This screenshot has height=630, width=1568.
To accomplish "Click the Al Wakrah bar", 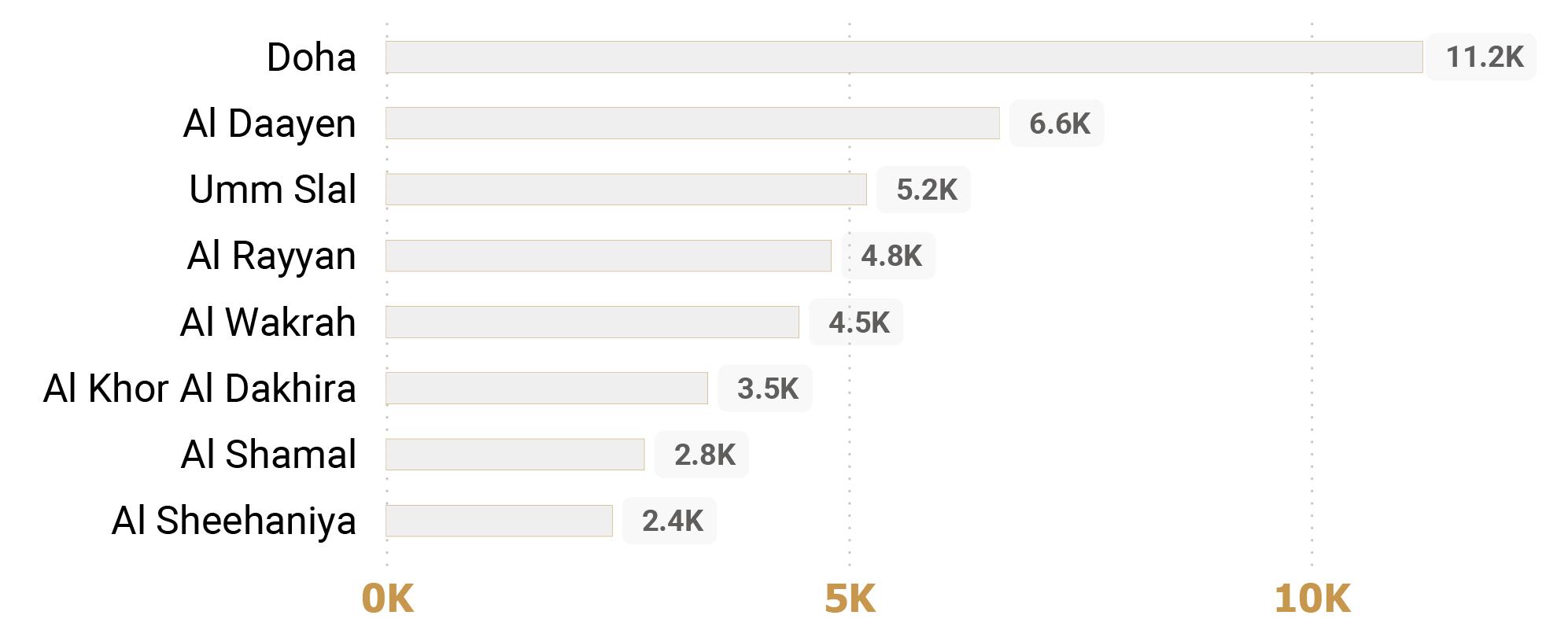I will [592, 322].
